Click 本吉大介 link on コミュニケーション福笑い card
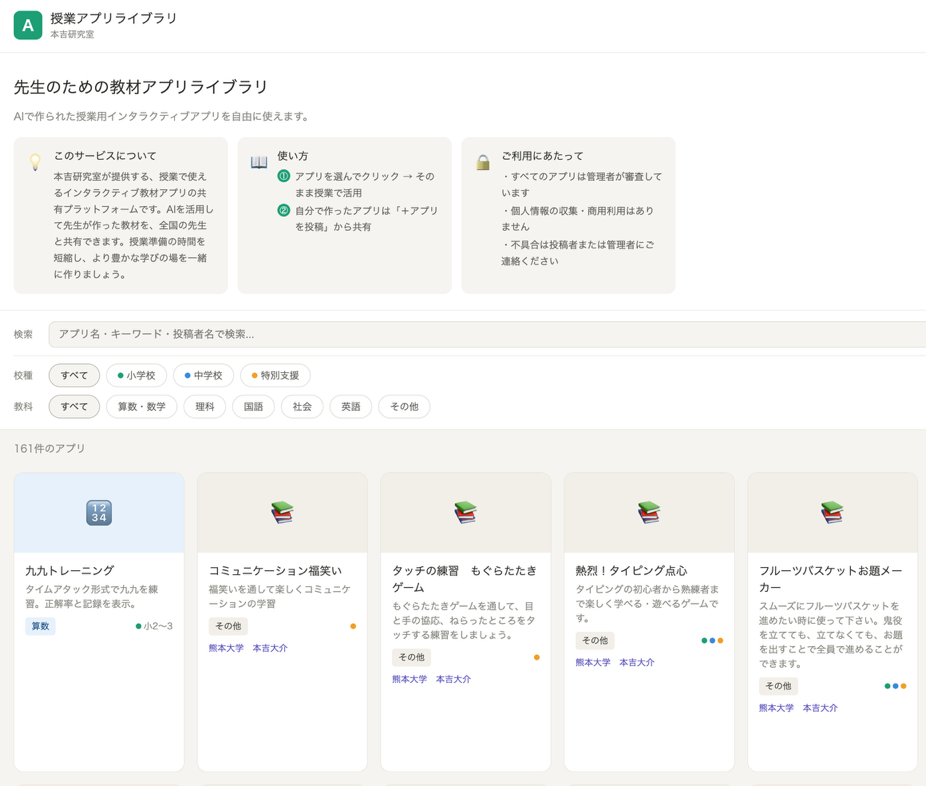 [270, 648]
